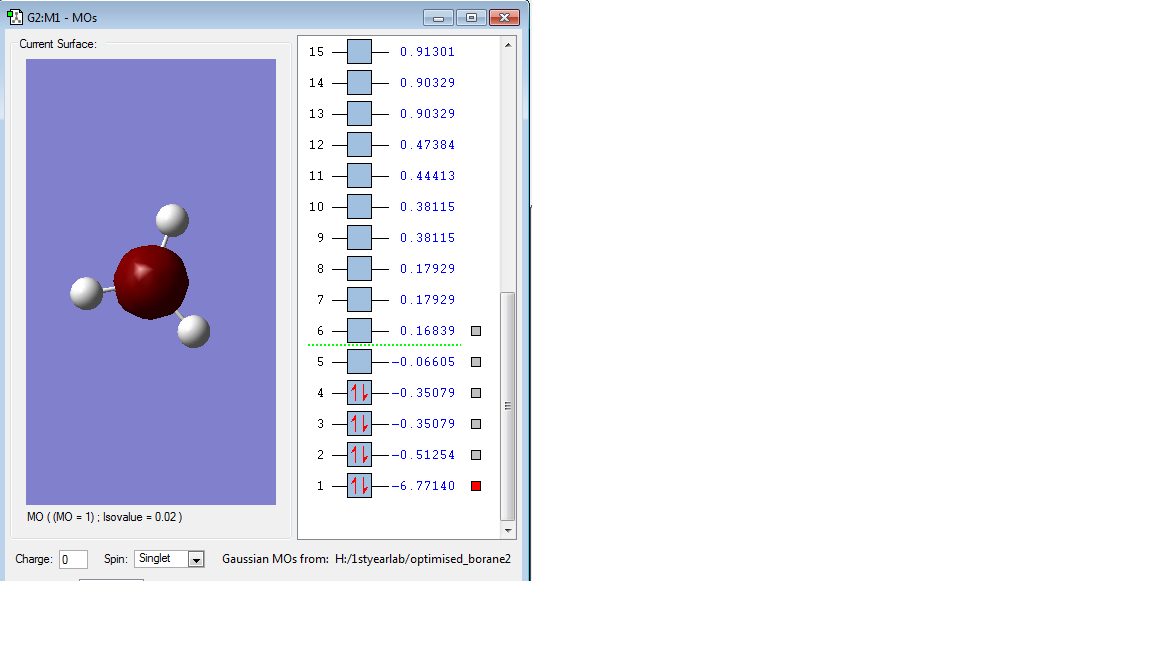Click energy value -0.51254
1152x648 pixels.
click(x=423, y=454)
